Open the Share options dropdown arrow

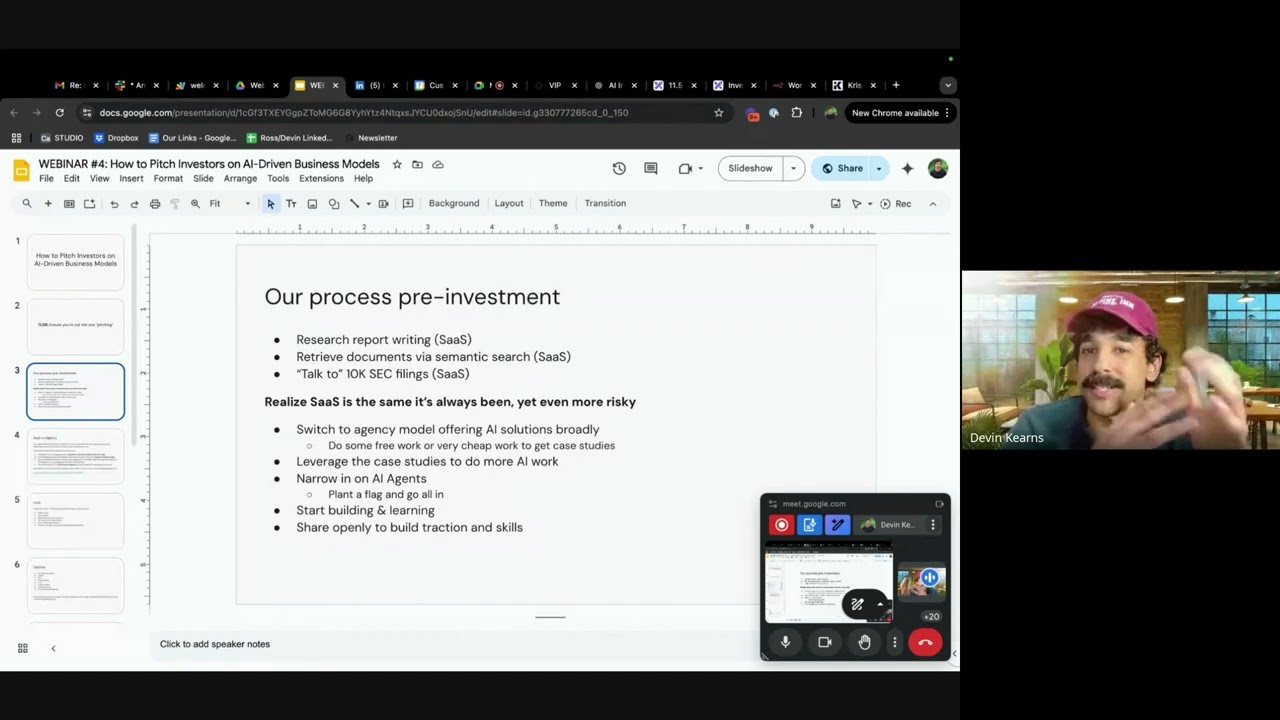coord(879,168)
